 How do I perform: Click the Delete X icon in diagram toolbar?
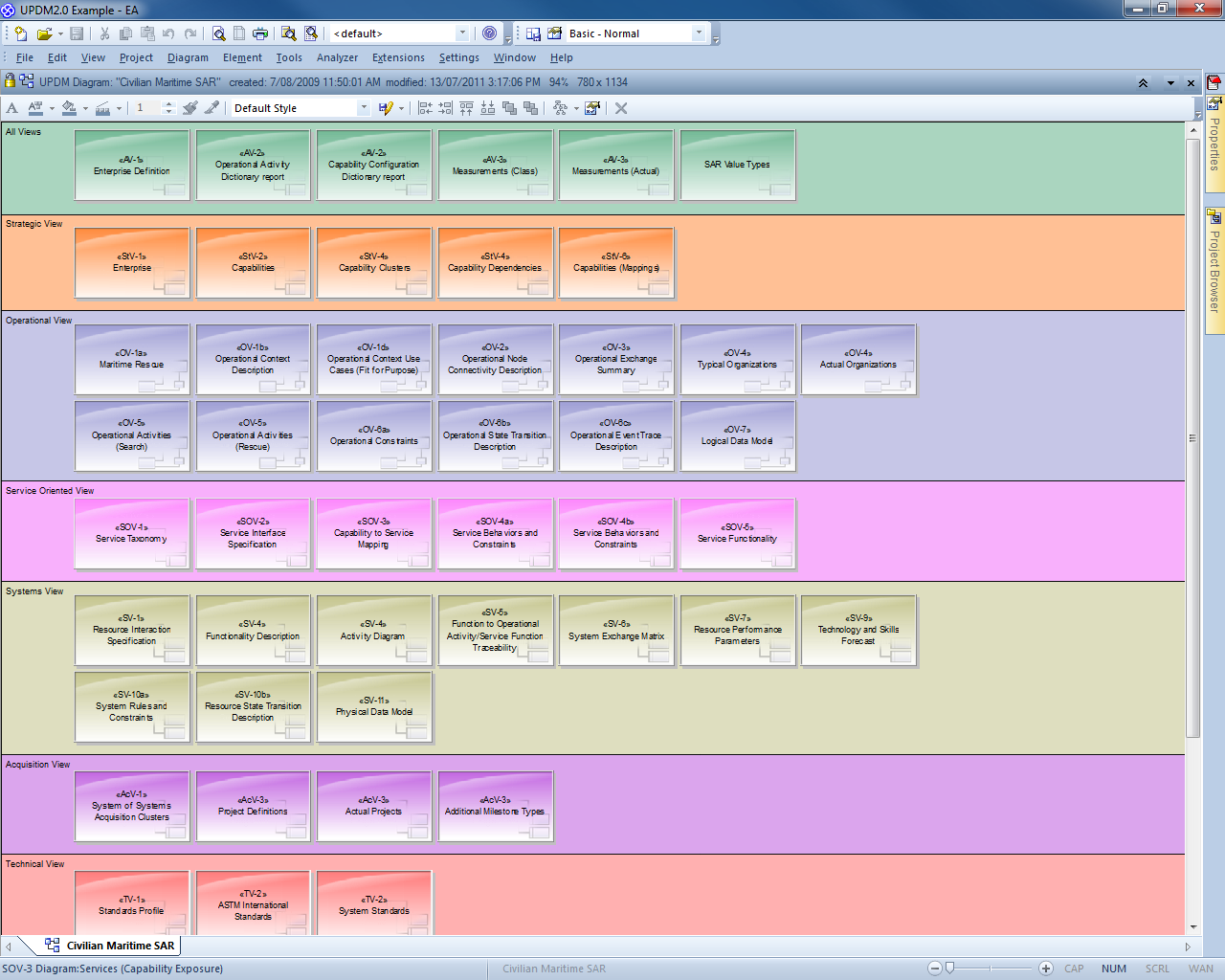pyautogui.click(x=621, y=108)
